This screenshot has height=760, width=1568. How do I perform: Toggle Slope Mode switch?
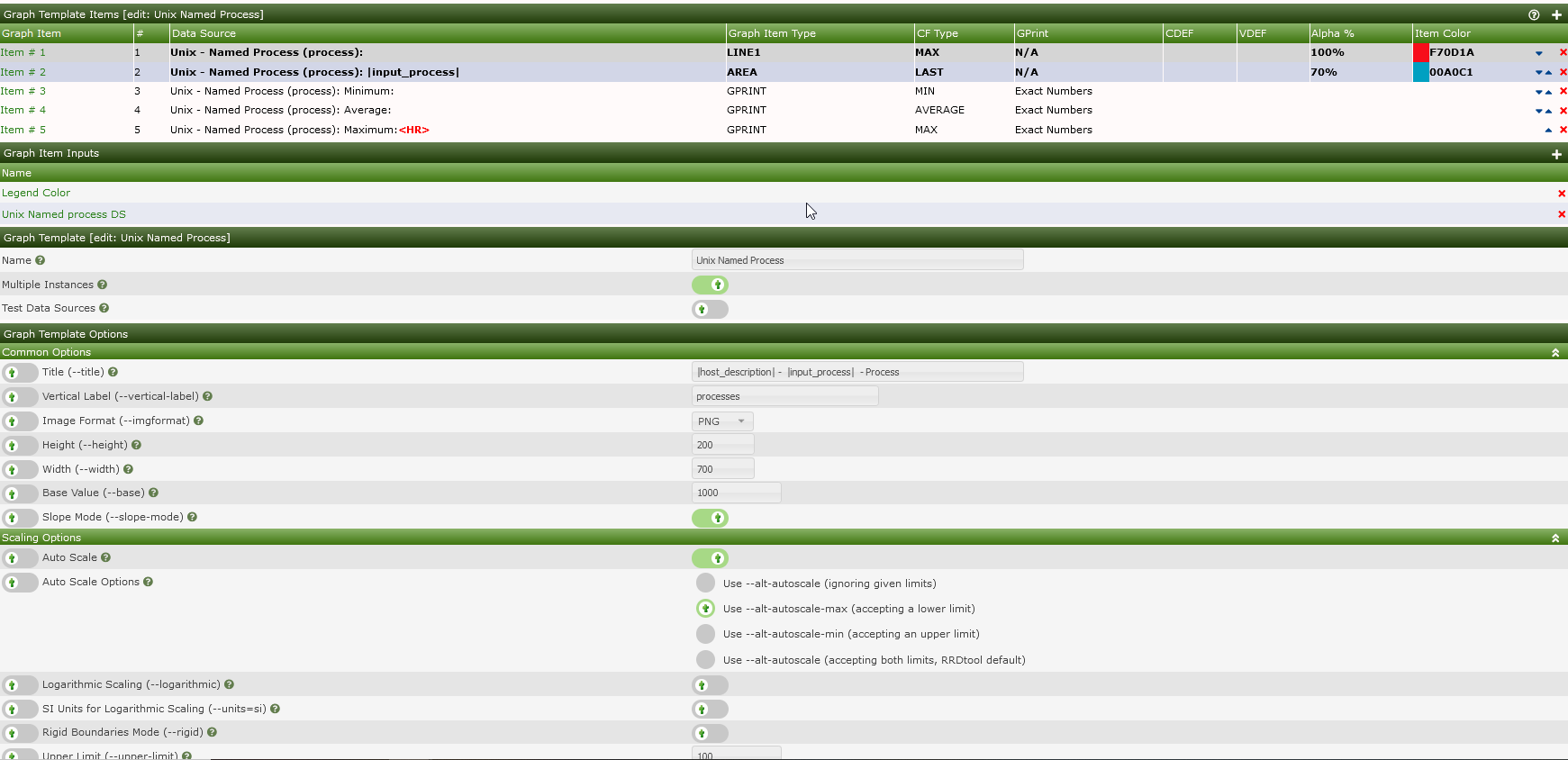(x=710, y=518)
